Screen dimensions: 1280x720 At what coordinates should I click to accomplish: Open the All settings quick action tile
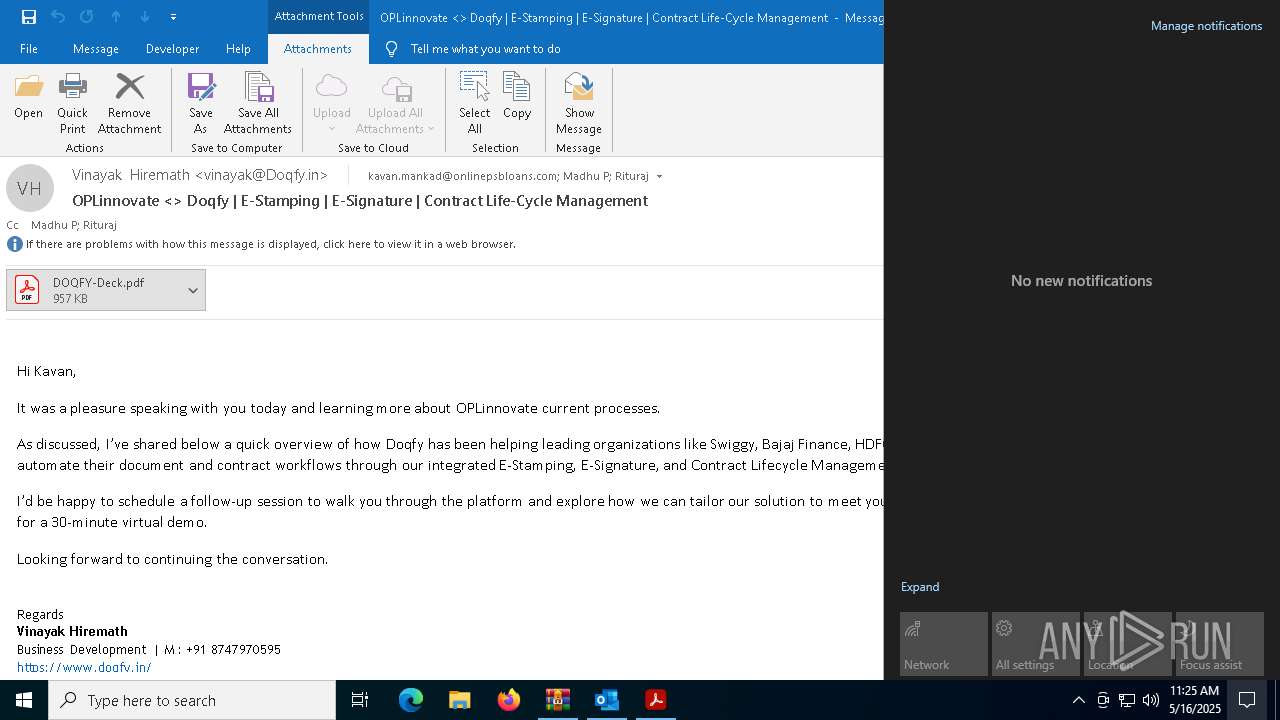tap(1036, 644)
